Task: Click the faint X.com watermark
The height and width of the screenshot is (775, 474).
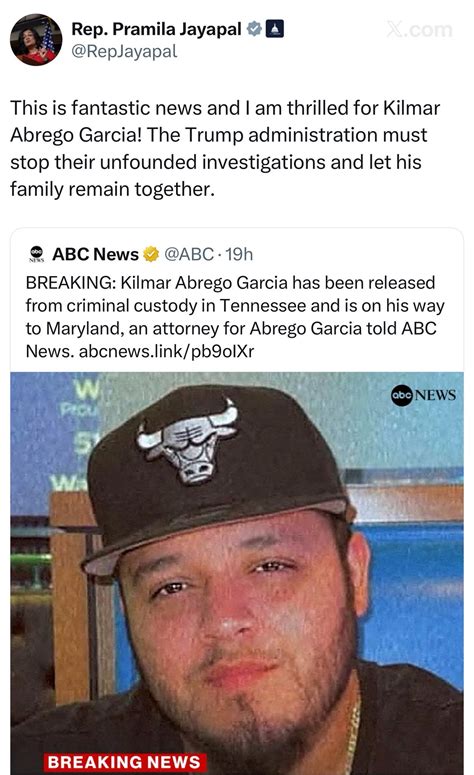Action: pyautogui.click(x=419, y=30)
